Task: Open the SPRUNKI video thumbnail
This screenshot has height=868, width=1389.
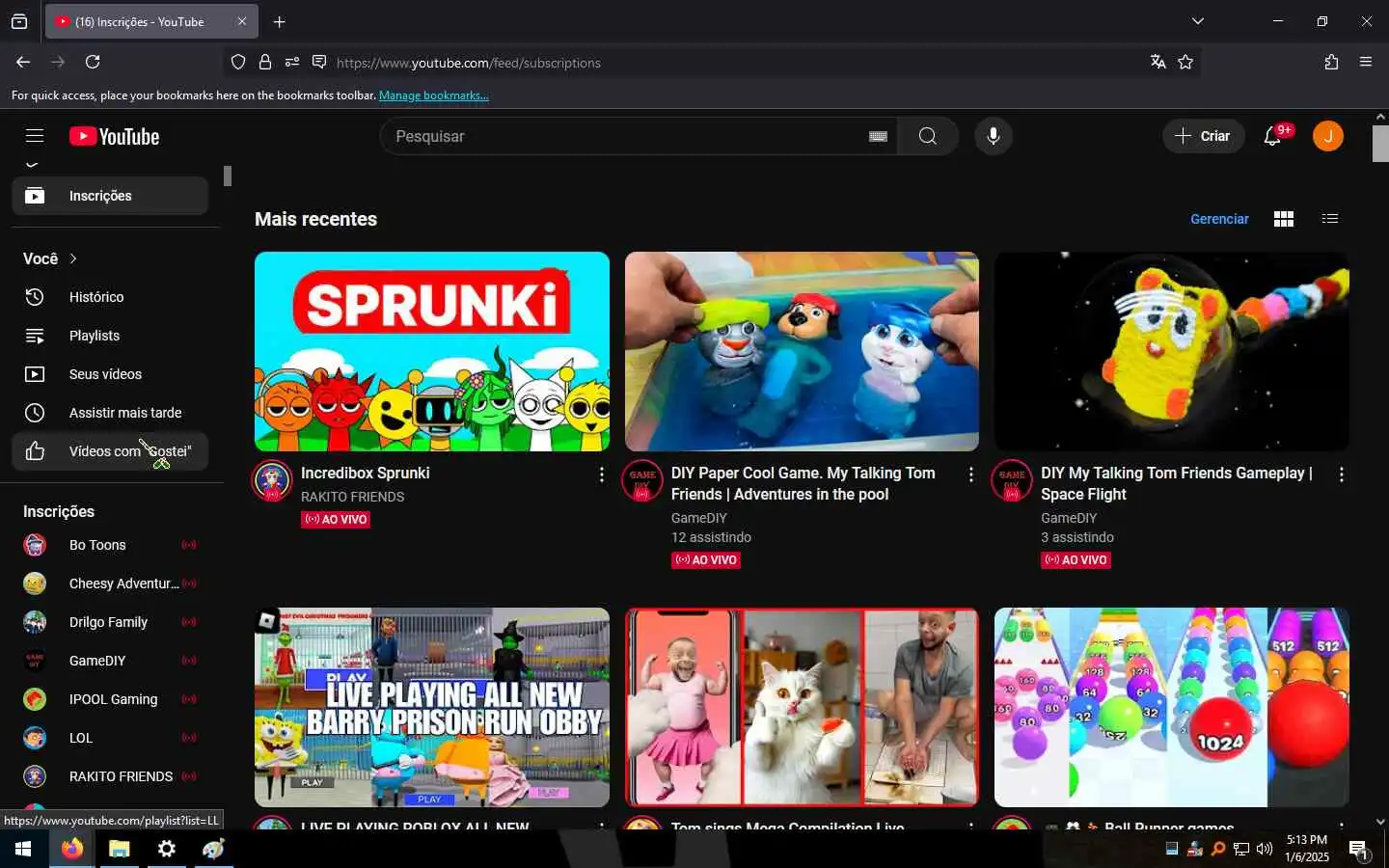Action: coord(432,352)
